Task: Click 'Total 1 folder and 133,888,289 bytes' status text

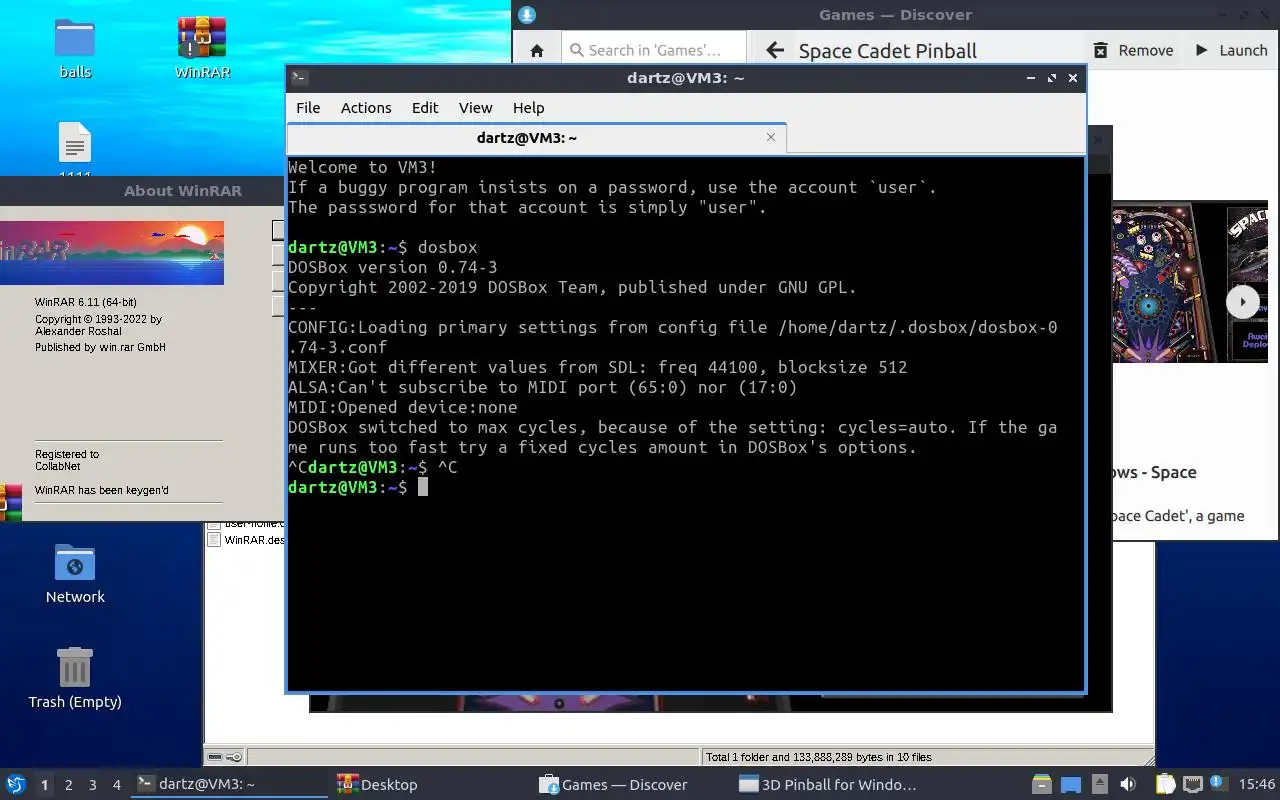Action: pos(818,757)
